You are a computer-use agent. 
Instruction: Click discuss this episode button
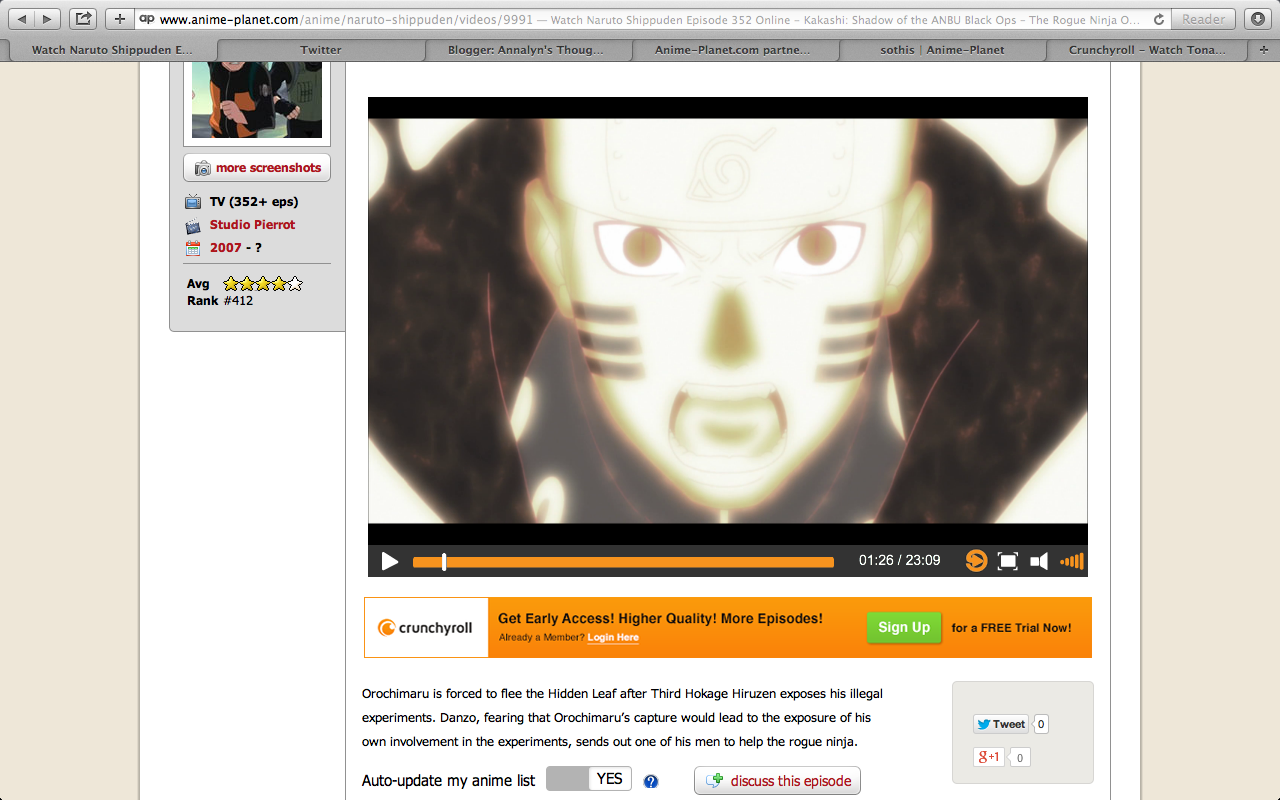coord(777,781)
